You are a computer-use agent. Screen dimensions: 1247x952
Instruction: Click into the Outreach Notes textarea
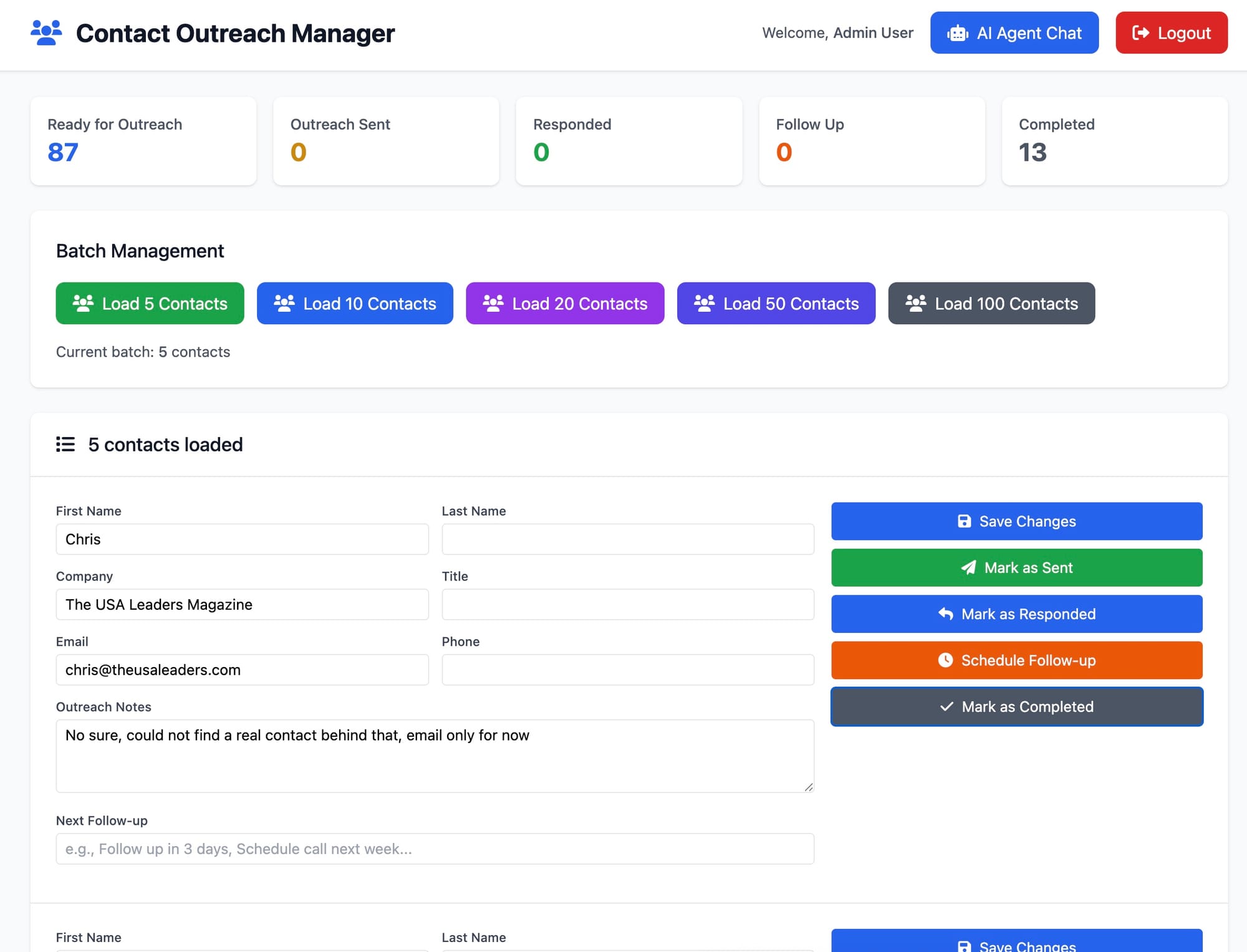[x=435, y=756]
